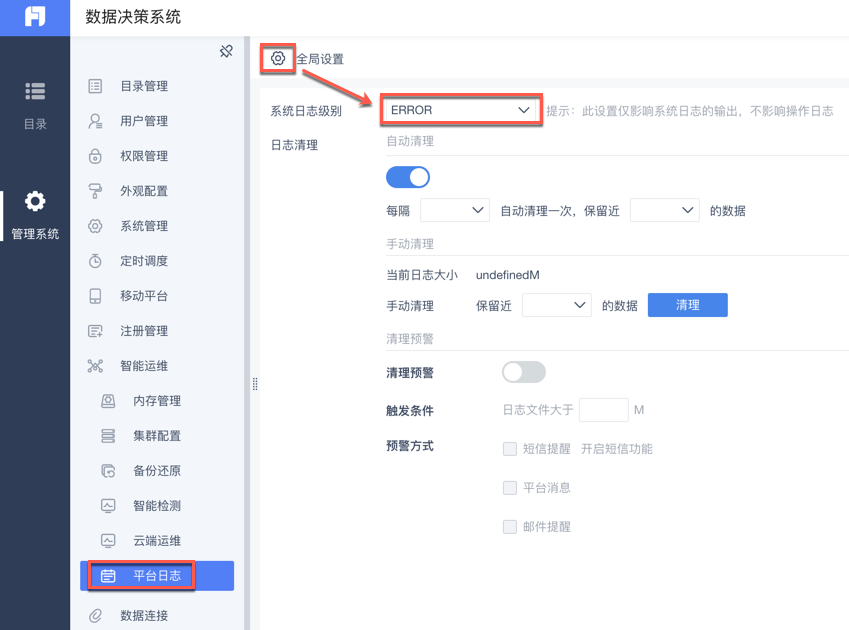Check the 邮件提醒 checkbox

(510, 527)
